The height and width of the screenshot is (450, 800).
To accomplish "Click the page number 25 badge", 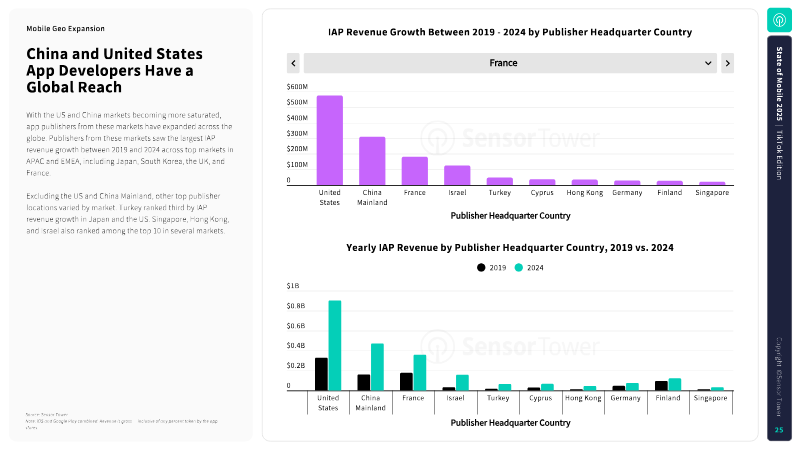I will click(x=780, y=430).
